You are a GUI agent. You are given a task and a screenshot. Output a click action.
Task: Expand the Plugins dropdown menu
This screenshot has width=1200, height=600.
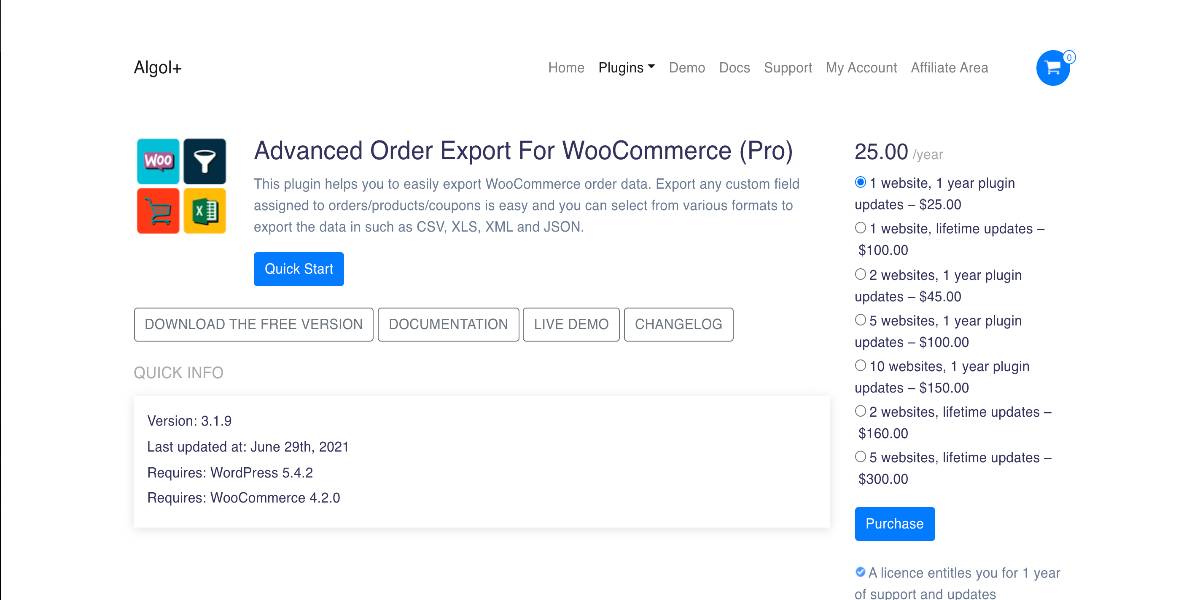coord(627,68)
